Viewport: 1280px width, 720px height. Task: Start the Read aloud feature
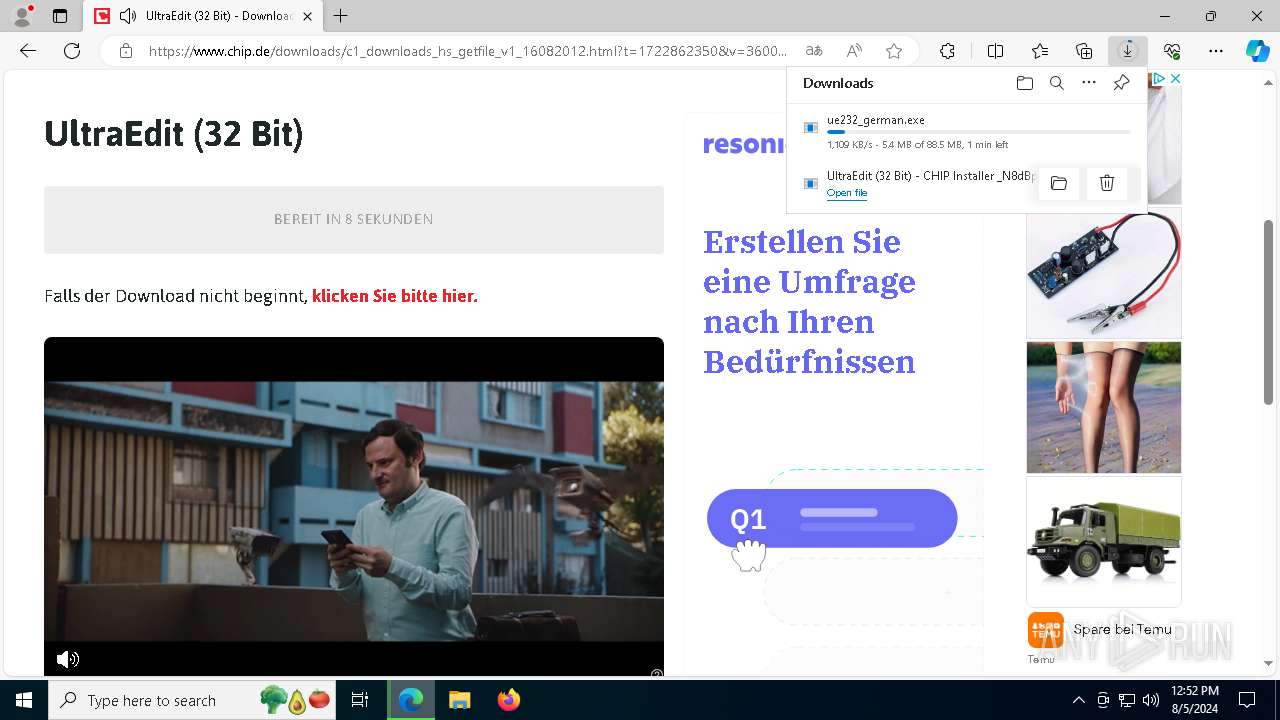pyautogui.click(x=854, y=51)
